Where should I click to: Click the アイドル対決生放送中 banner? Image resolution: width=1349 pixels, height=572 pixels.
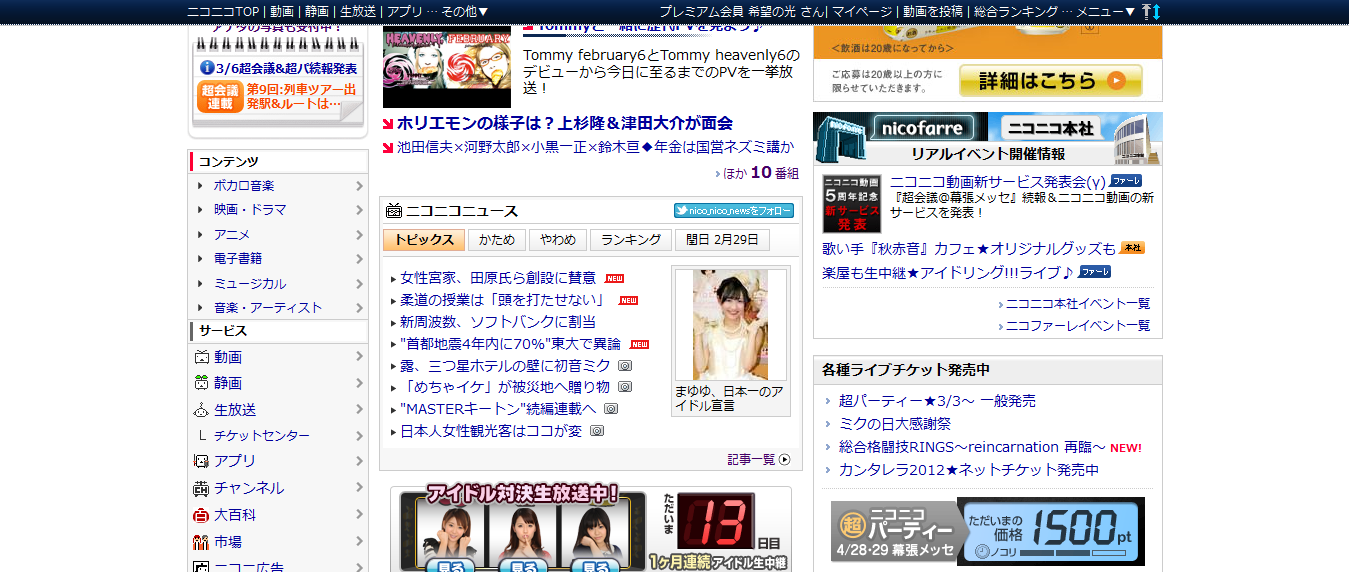pos(591,529)
